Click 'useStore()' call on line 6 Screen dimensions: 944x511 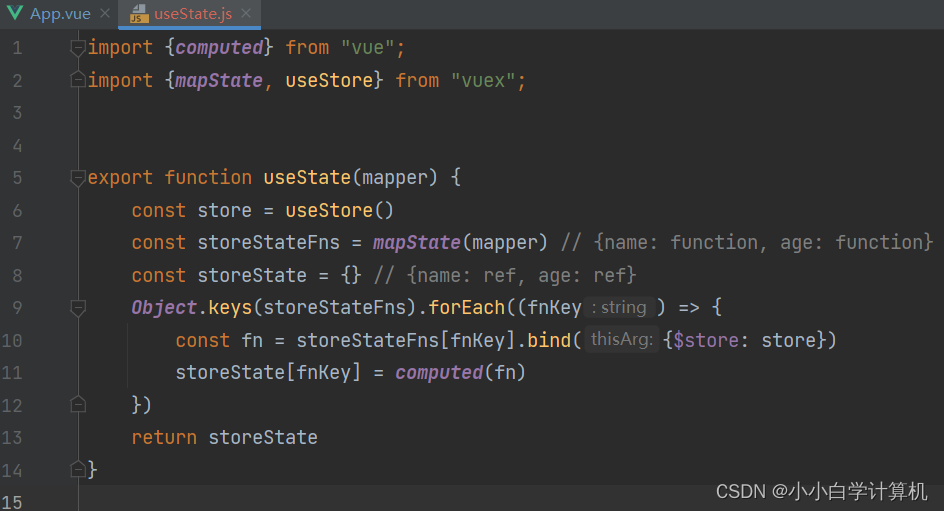click(x=340, y=210)
